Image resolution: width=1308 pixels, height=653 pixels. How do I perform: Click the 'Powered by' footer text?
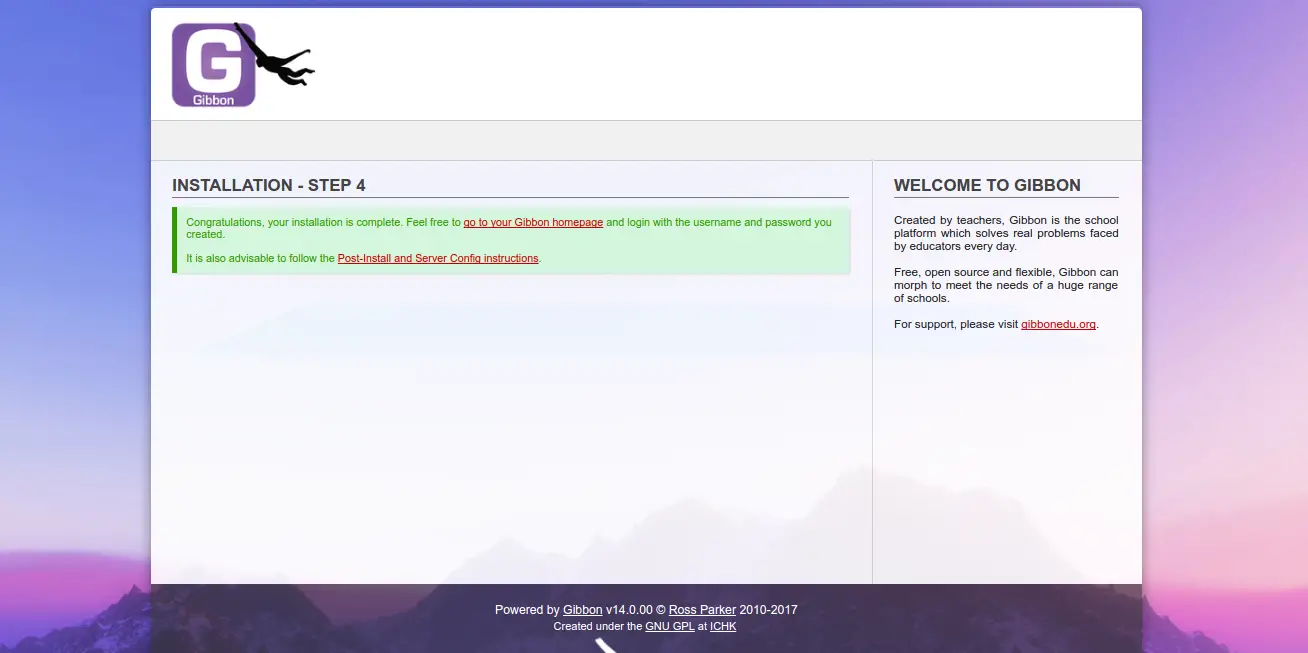pos(527,610)
